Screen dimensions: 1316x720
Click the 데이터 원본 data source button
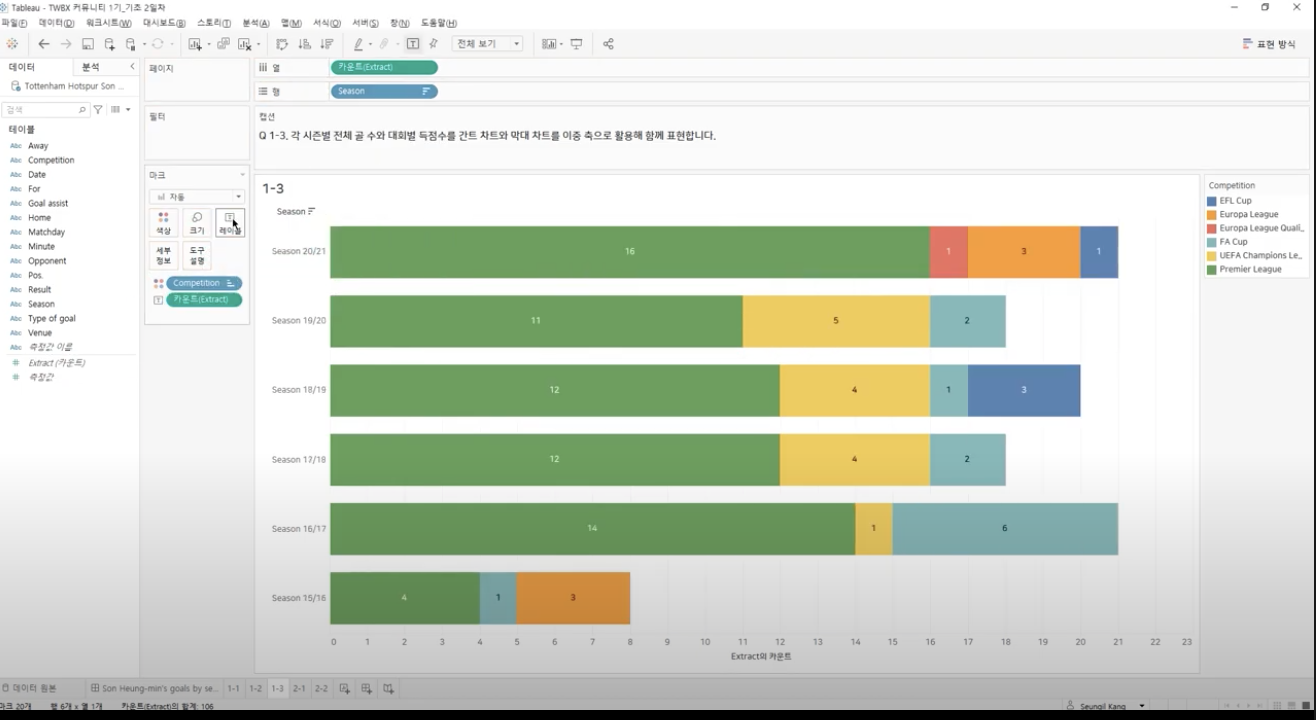[x=30, y=688]
